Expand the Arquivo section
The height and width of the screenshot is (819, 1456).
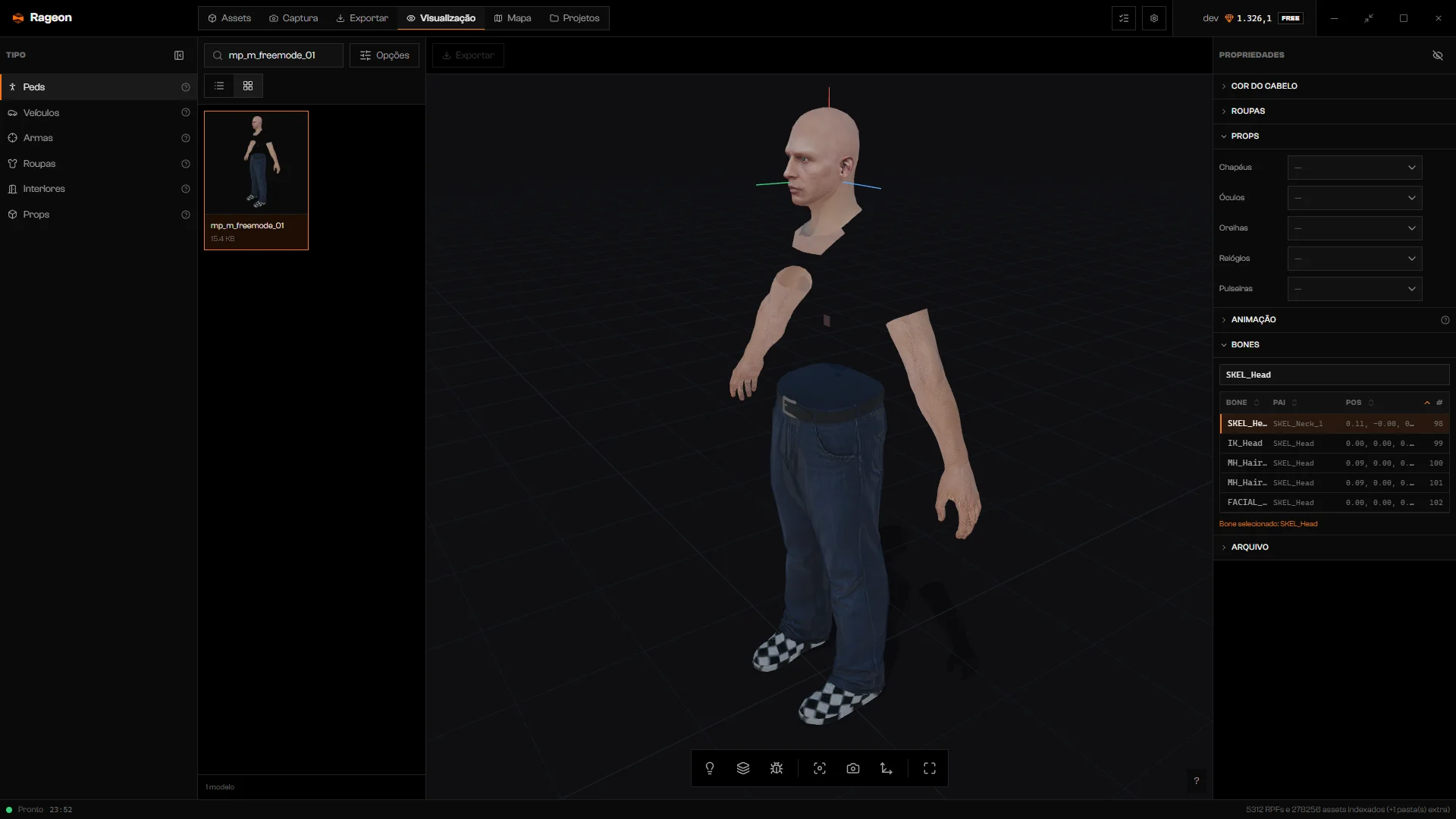[1335, 547]
